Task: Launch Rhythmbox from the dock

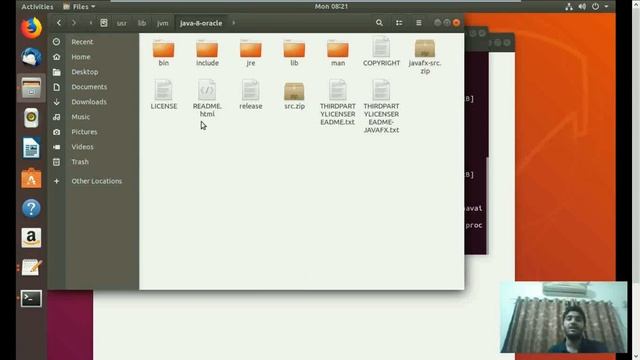Action: (x=31, y=118)
